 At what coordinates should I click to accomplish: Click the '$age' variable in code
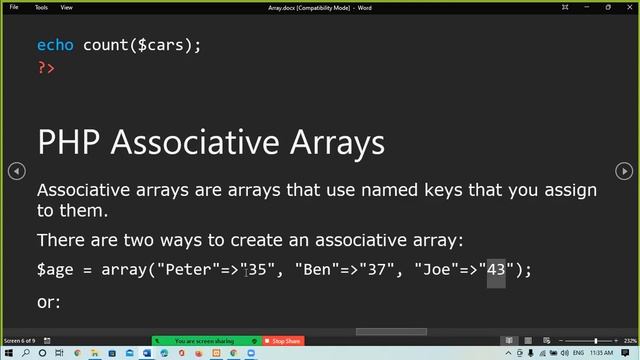[55, 270]
